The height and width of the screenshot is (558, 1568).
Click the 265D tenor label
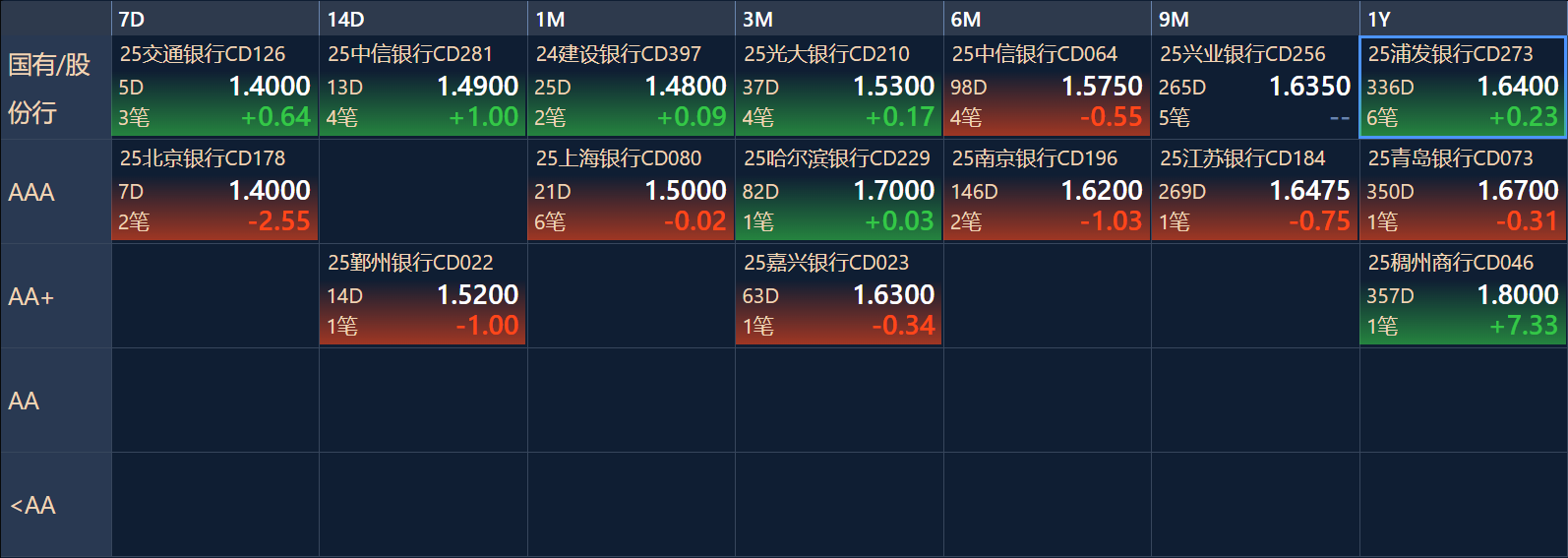1181,88
